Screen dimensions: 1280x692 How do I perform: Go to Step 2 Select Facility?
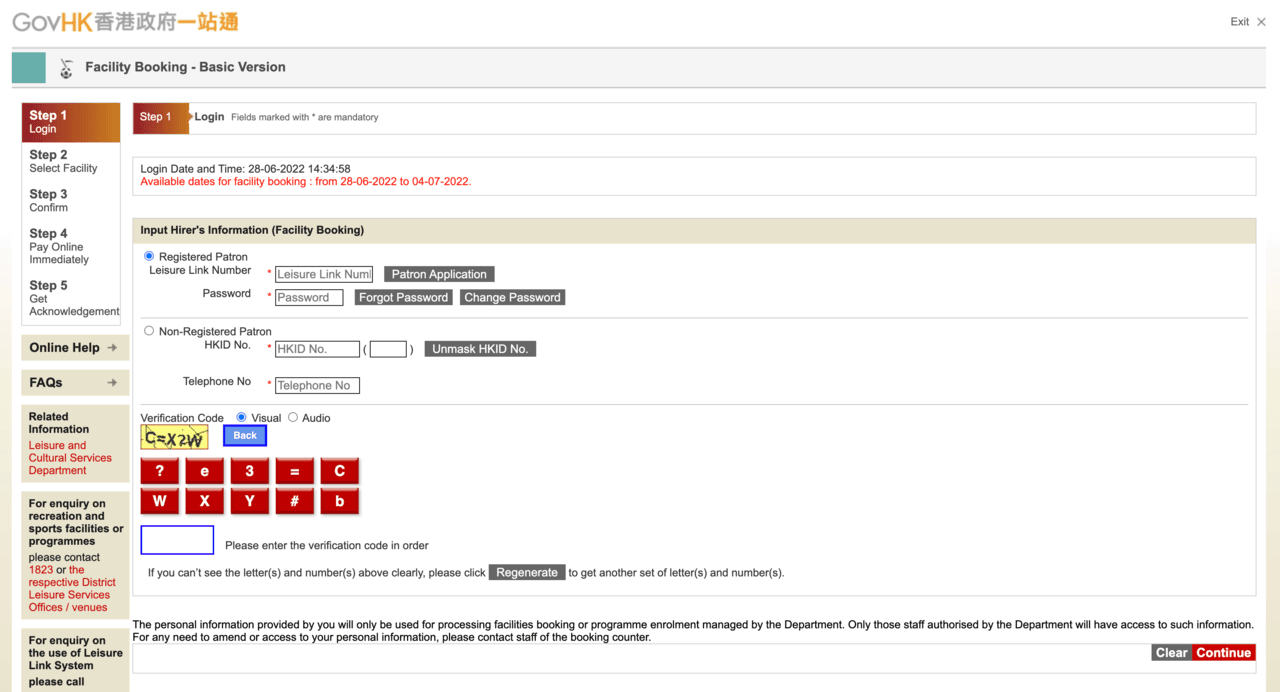[63, 161]
